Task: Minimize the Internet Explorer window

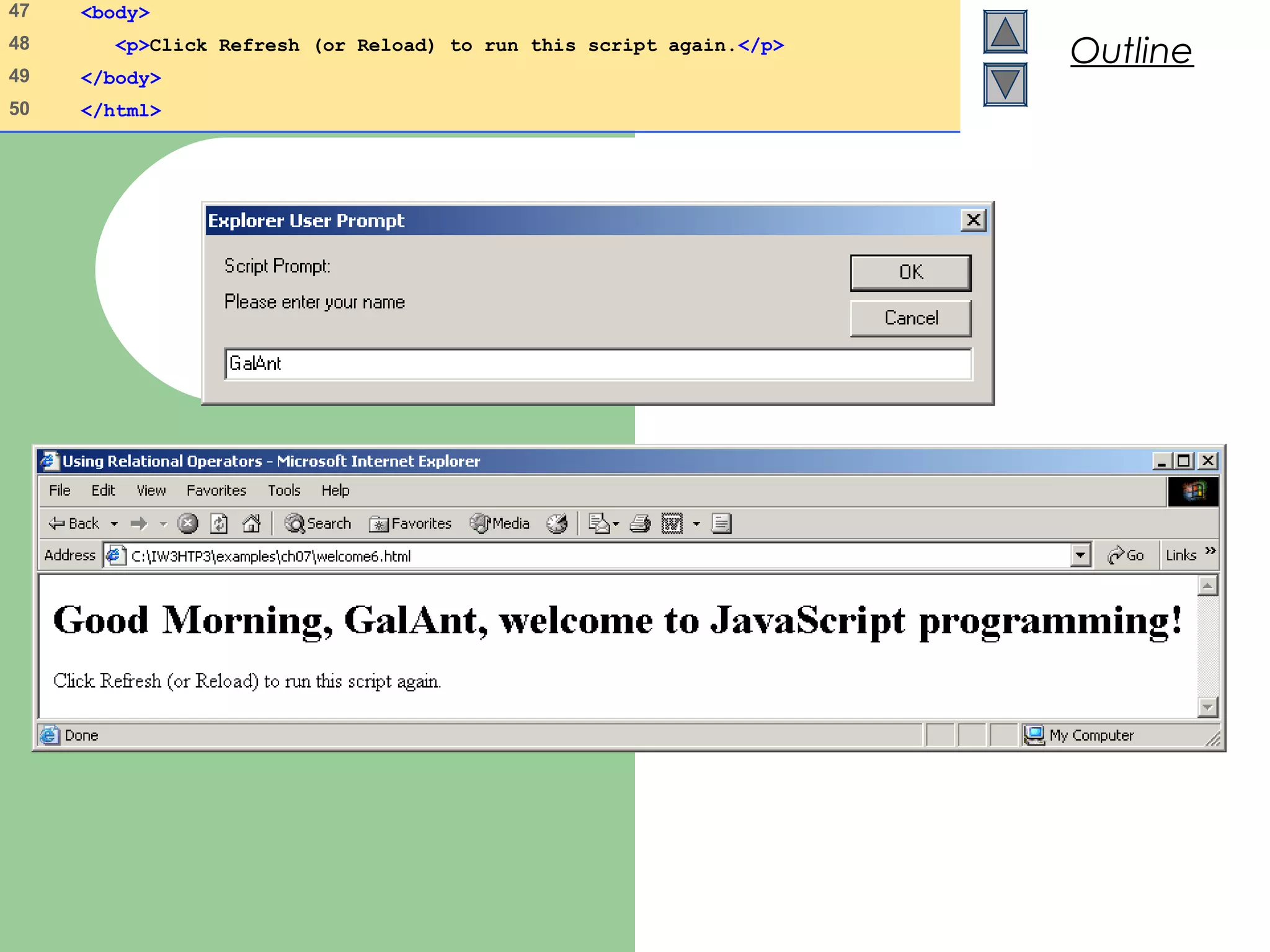Action: tap(1161, 461)
